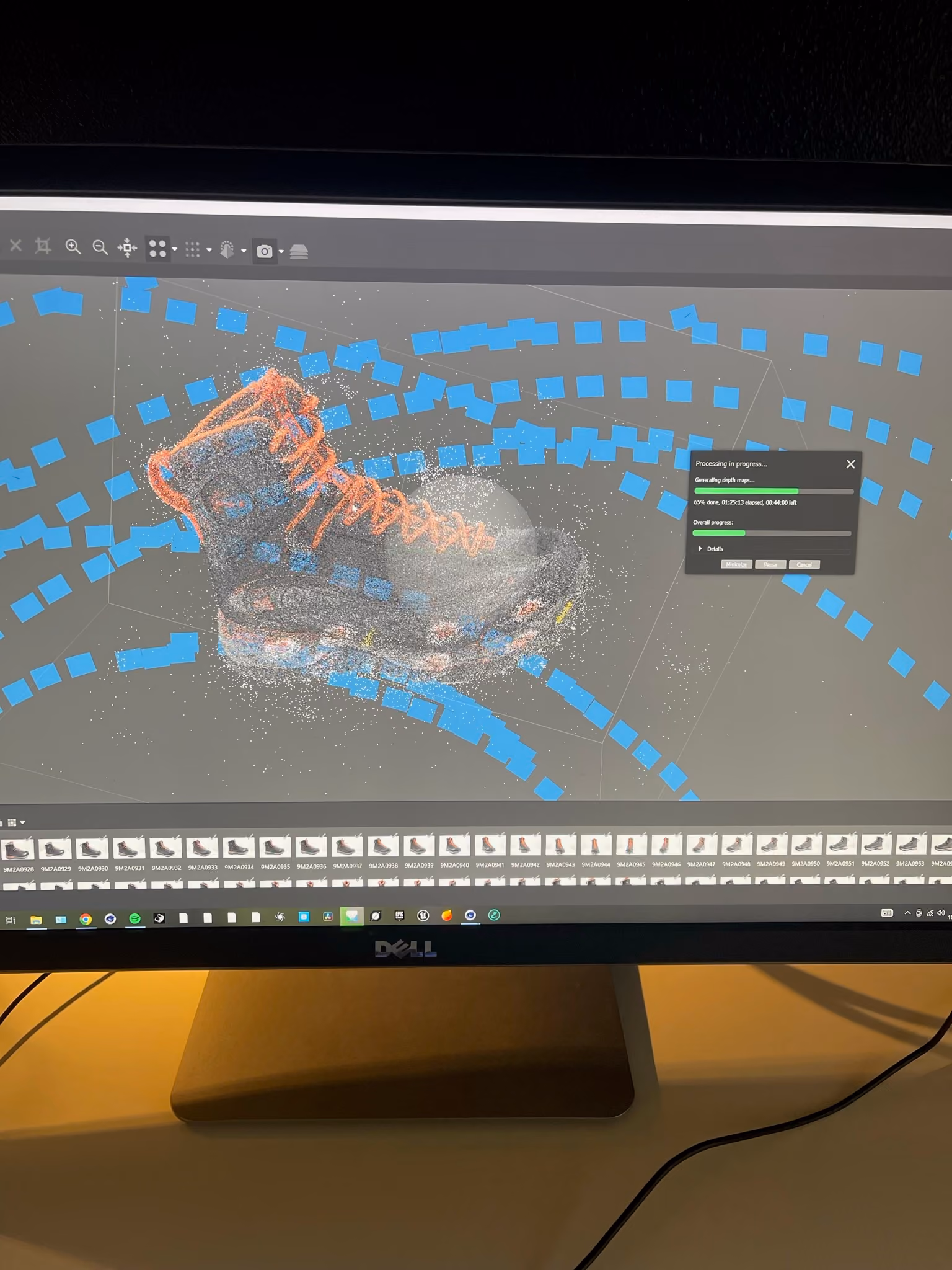Click the Minimize button in the progress dialog

tap(736, 564)
